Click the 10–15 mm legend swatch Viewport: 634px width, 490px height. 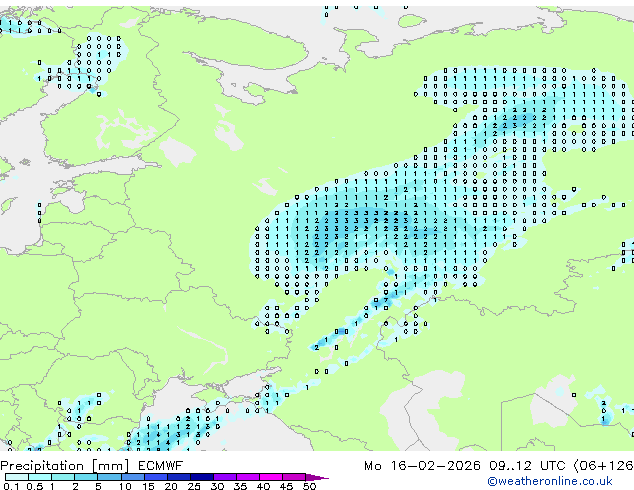point(132,477)
